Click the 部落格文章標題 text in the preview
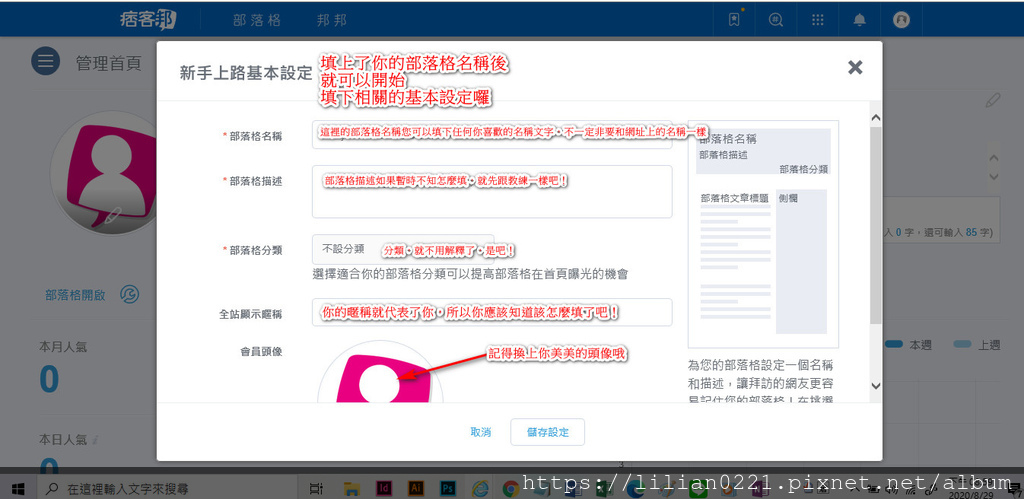Image resolution: width=1024 pixels, height=499 pixels. pos(734,198)
